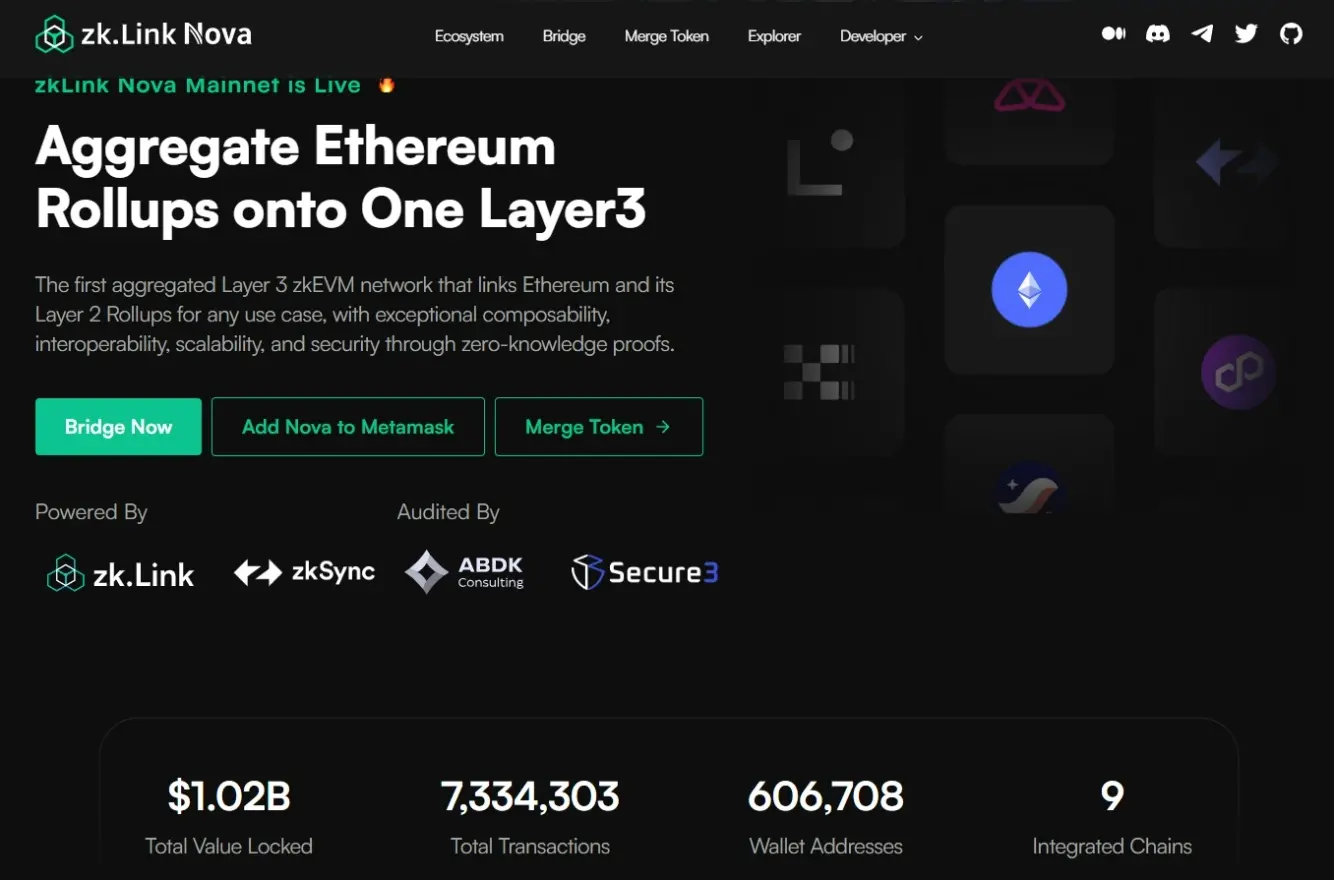Open the Telegram social icon

(x=1202, y=34)
